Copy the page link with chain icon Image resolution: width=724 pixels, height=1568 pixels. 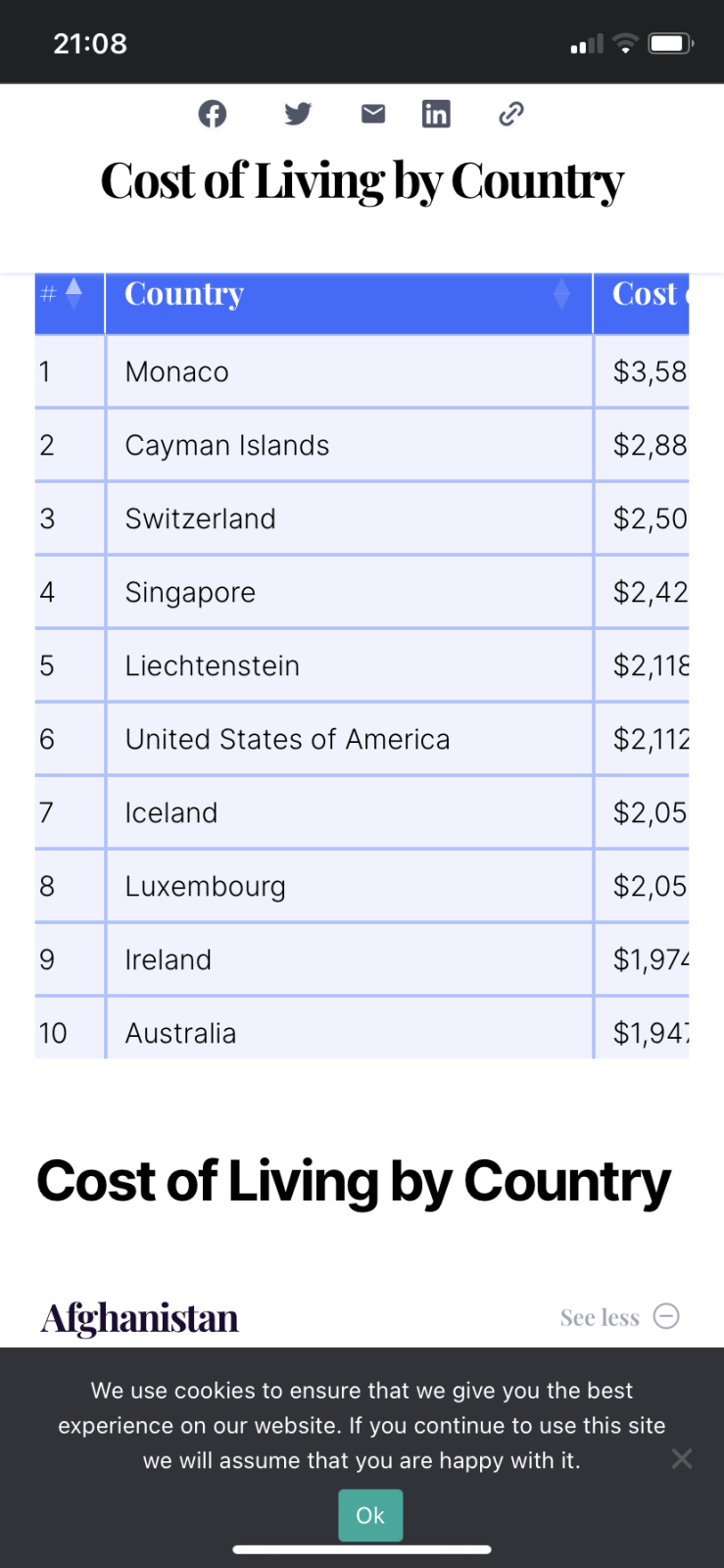coord(511,114)
